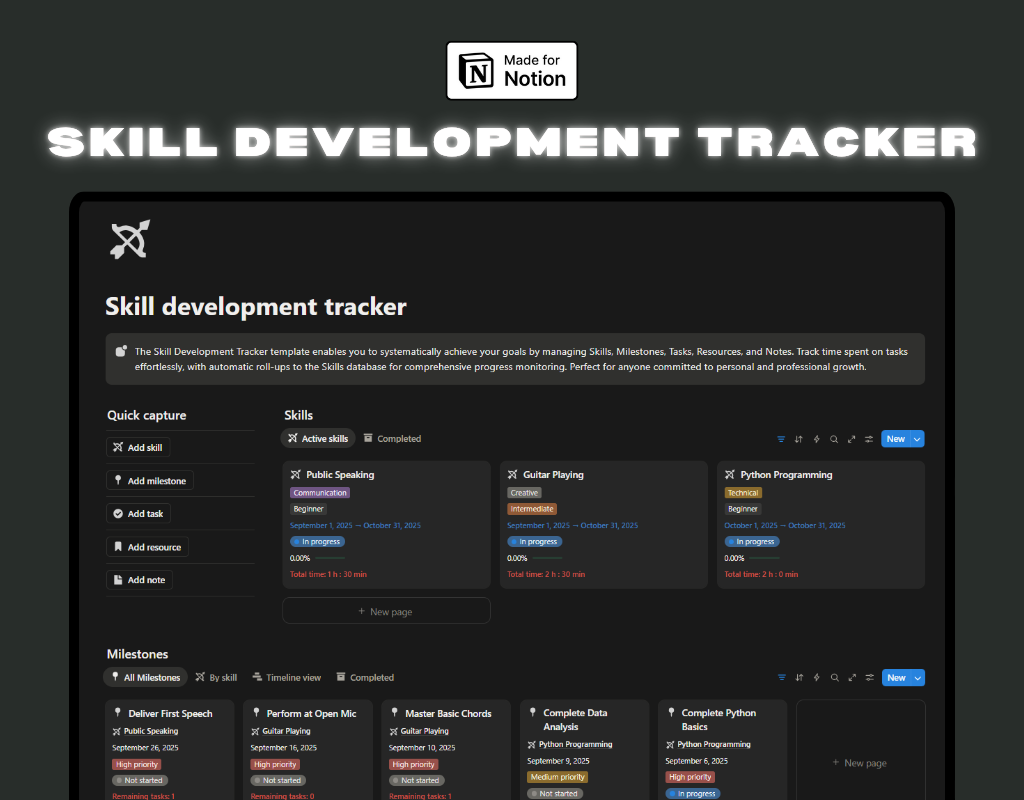Open Completed tab in Milestones
The height and width of the screenshot is (800, 1024).
[x=365, y=677]
